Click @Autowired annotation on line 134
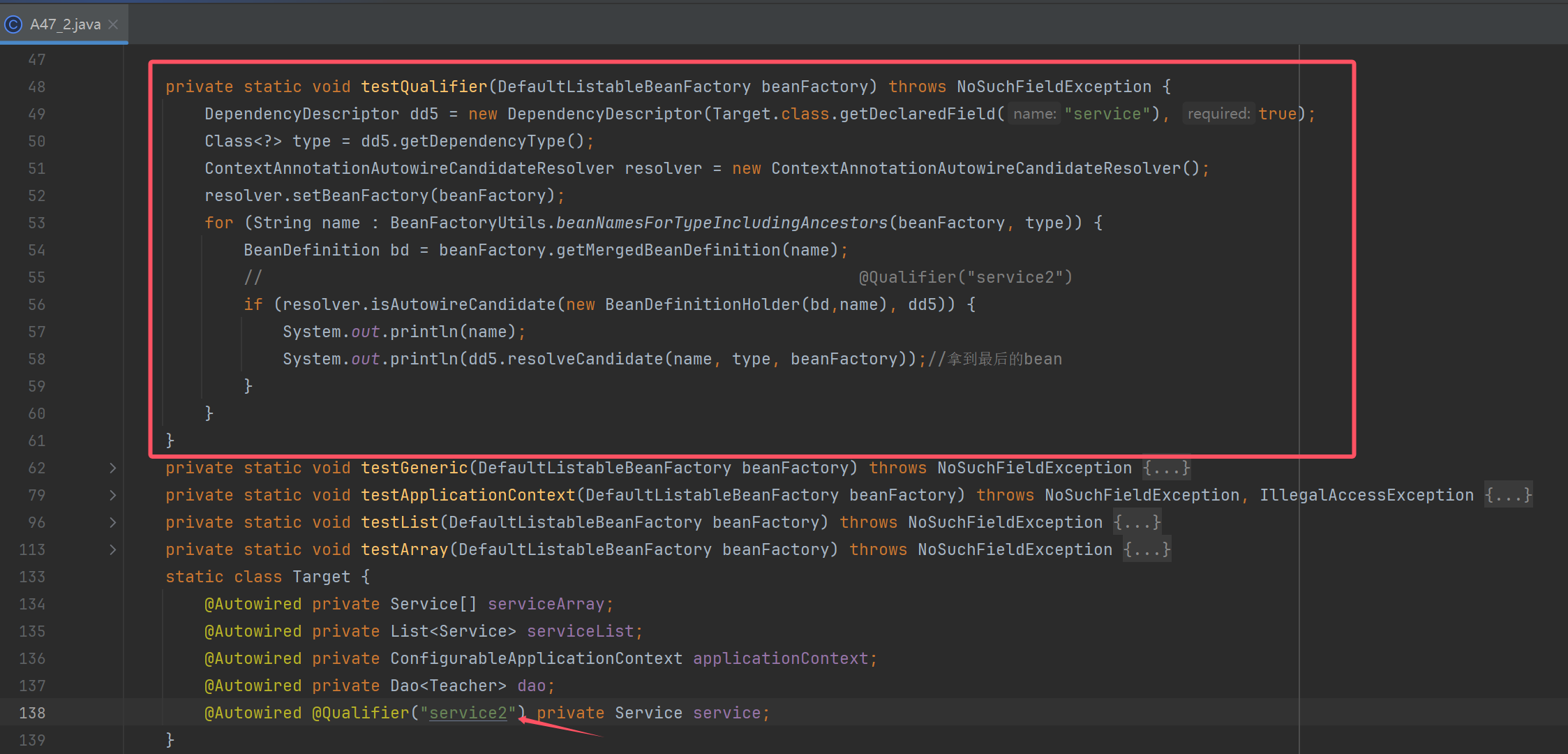1568x754 pixels. tap(253, 604)
